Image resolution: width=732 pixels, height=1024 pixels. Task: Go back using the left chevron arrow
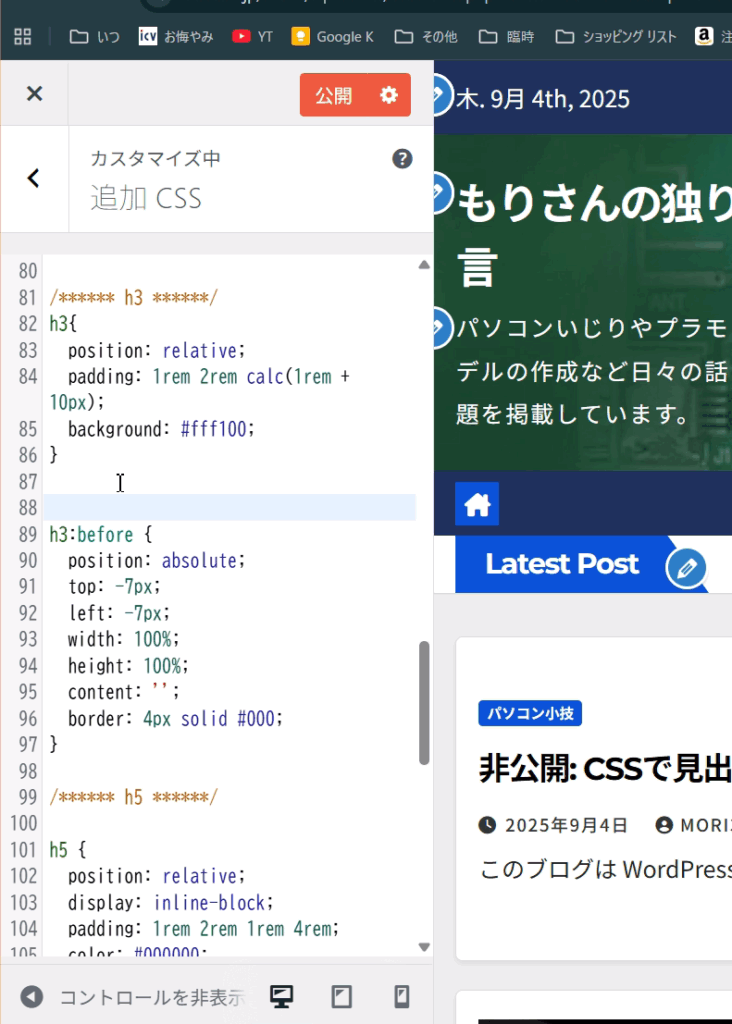(x=34, y=178)
